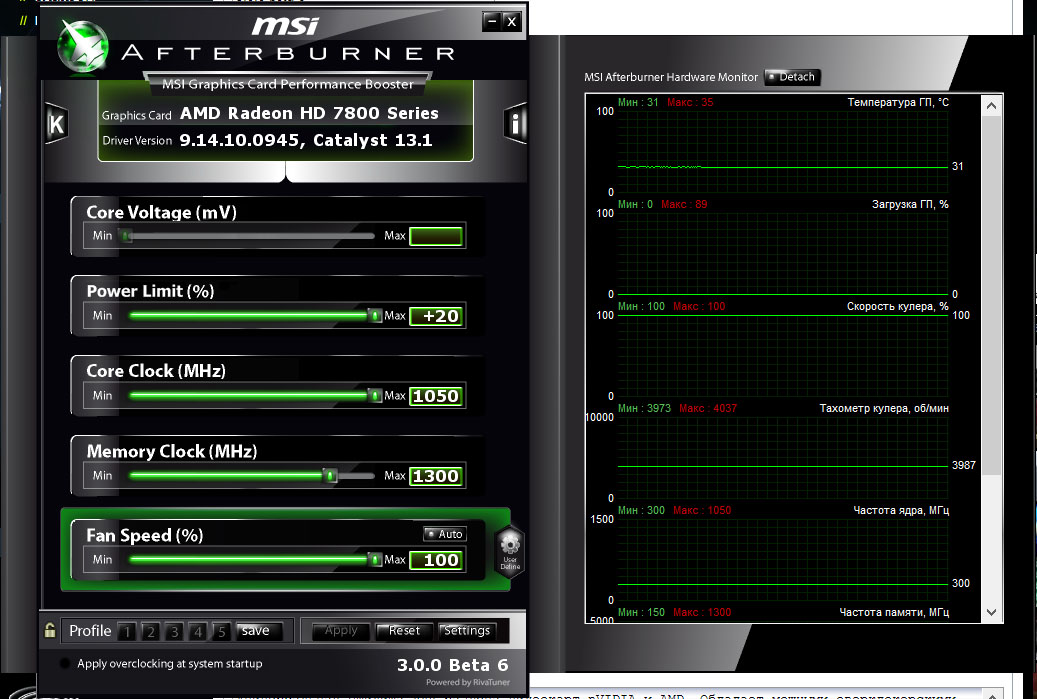Click the 'Частота памяти, МГц' graph label

[894, 612]
